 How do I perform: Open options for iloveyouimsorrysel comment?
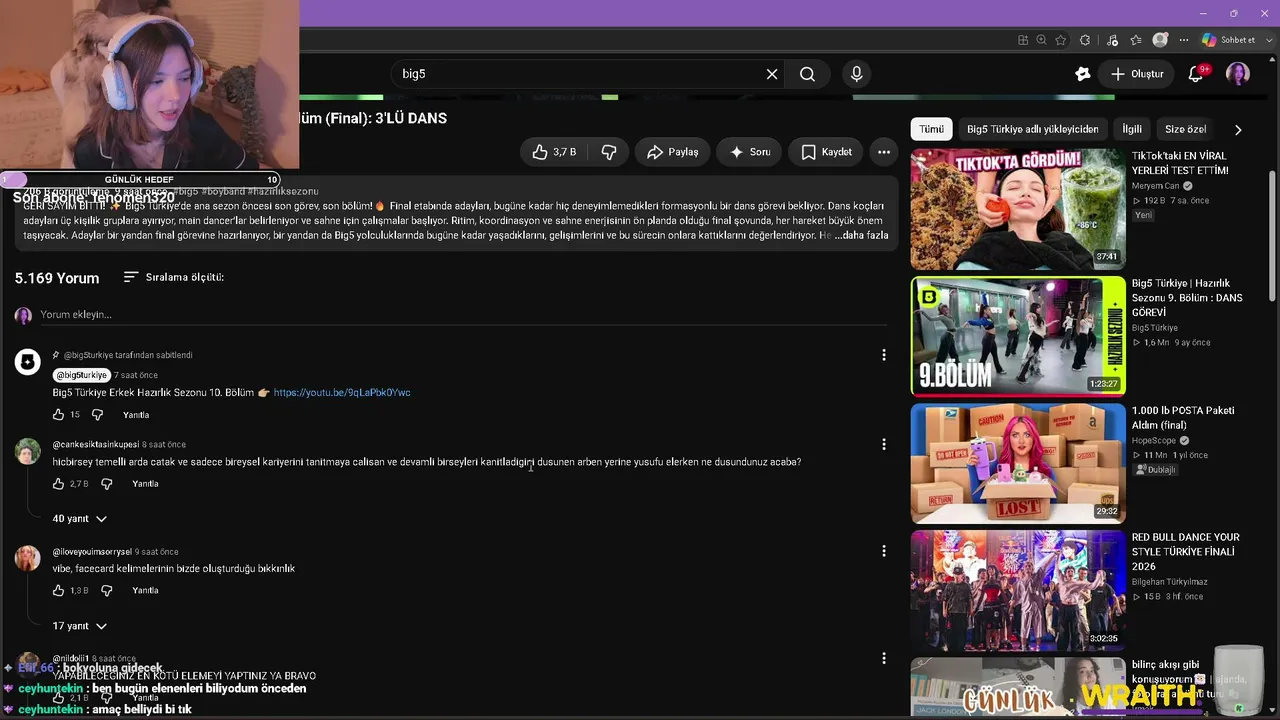tap(883, 551)
